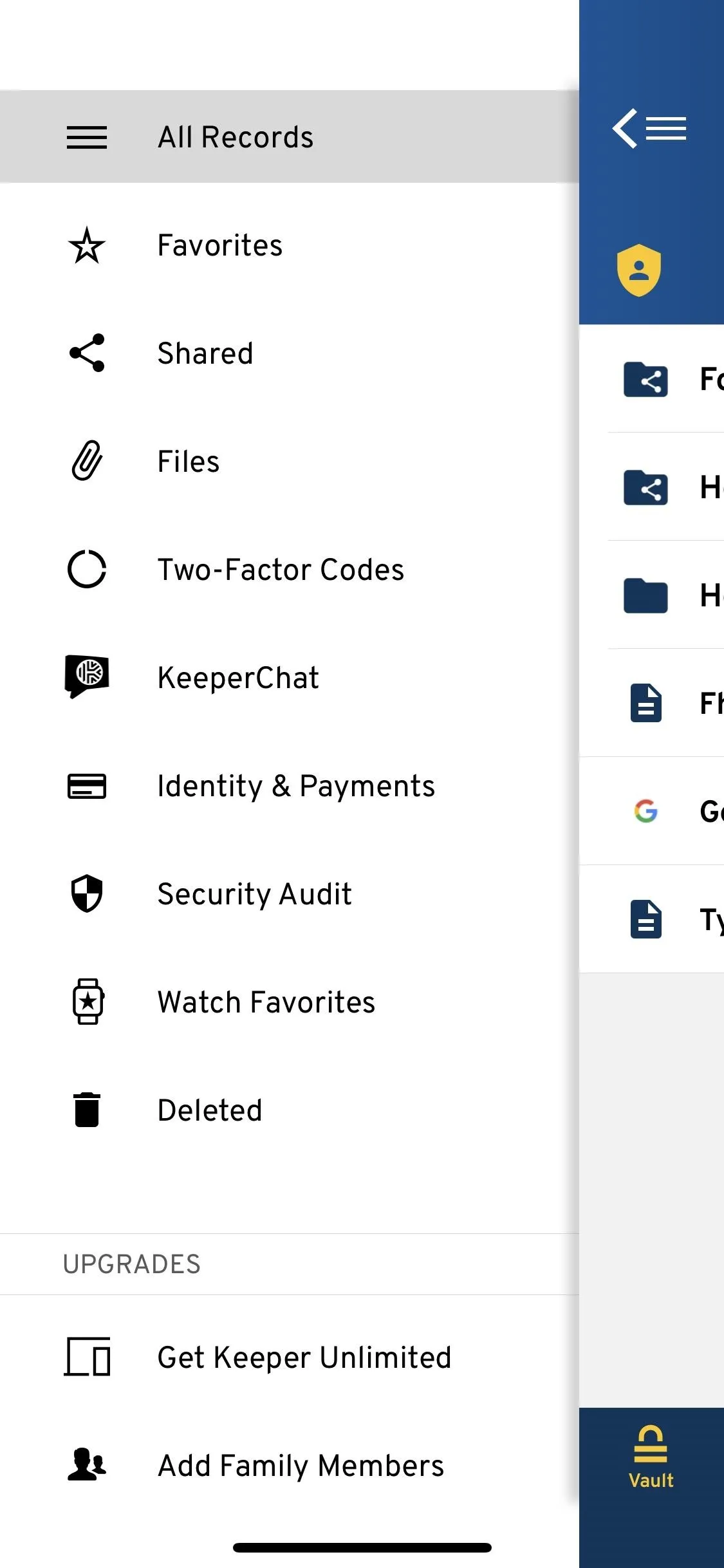
Task: Open Watch Favorites
Action: [x=290, y=1002]
